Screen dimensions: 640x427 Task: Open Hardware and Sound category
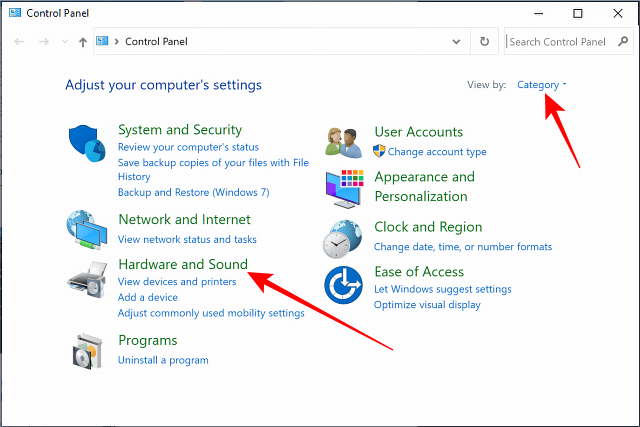pyautogui.click(x=183, y=264)
